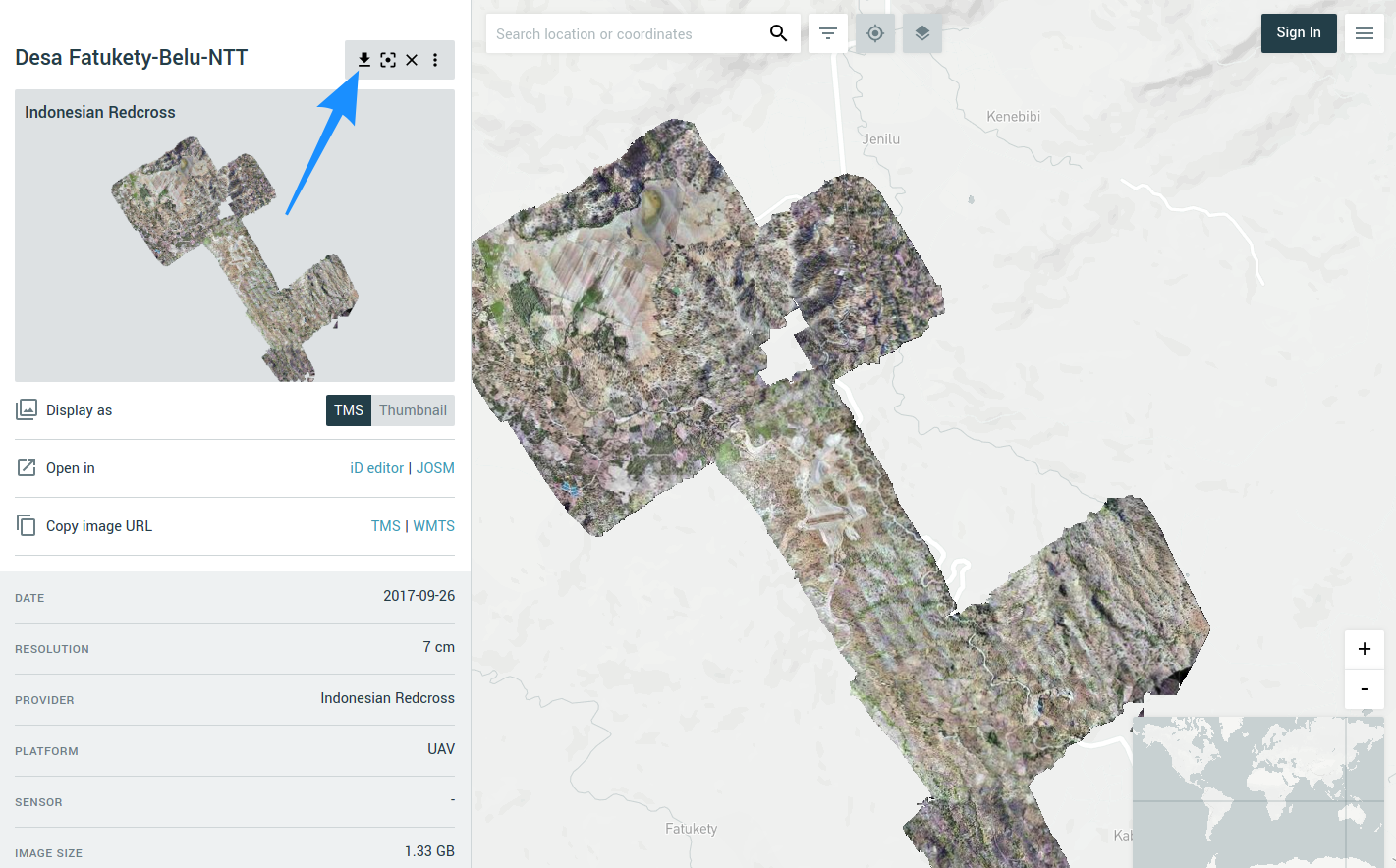The image size is (1396, 868).
Task: Open the hamburger main menu
Action: pyautogui.click(x=1365, y=33)
